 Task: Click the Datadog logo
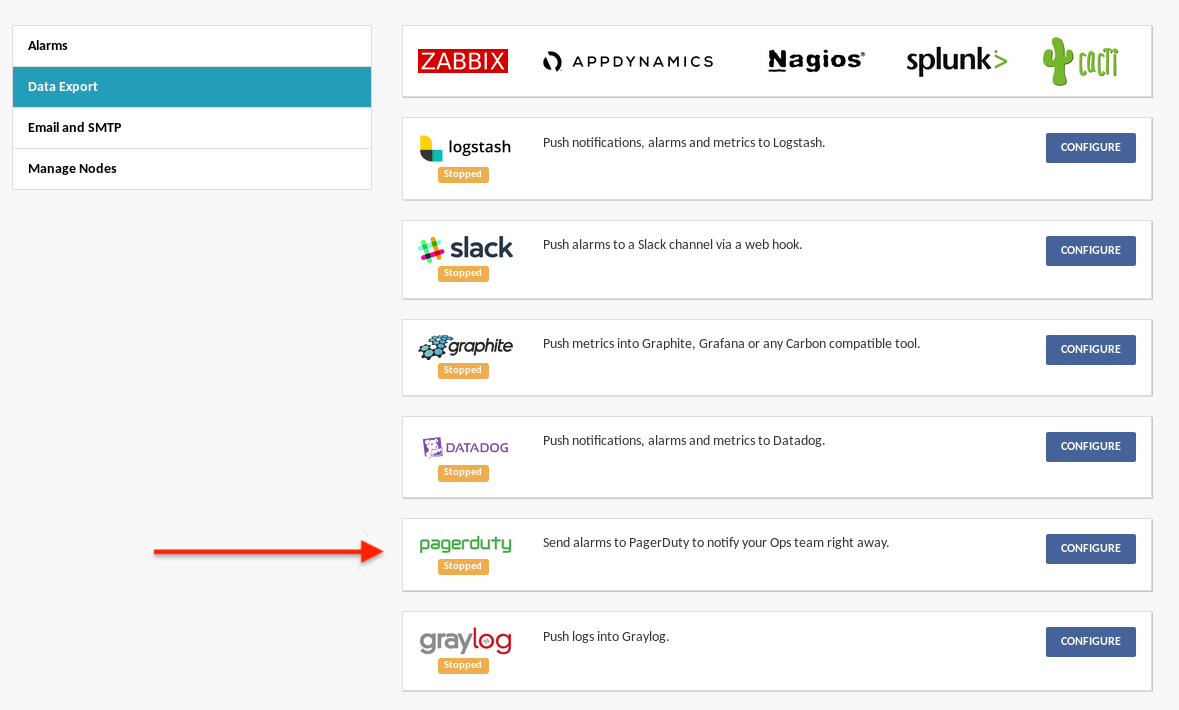click(x=465, y=447)
